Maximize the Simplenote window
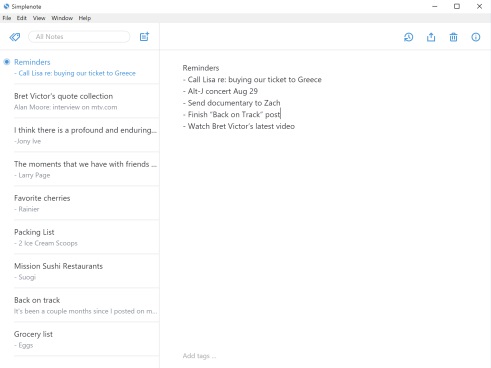This screenshot has height=368, width=491. [x=457, y=6]
